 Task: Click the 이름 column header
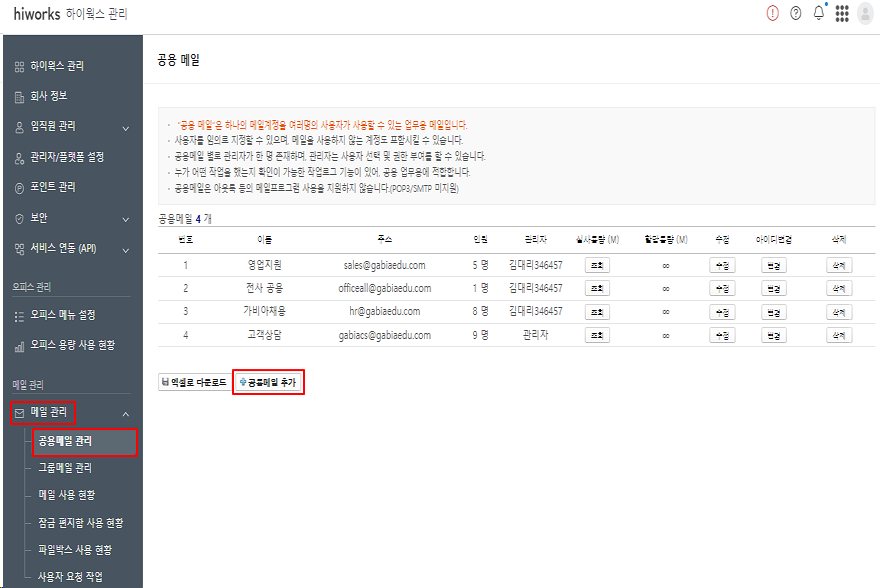click(x=264, y=240)
